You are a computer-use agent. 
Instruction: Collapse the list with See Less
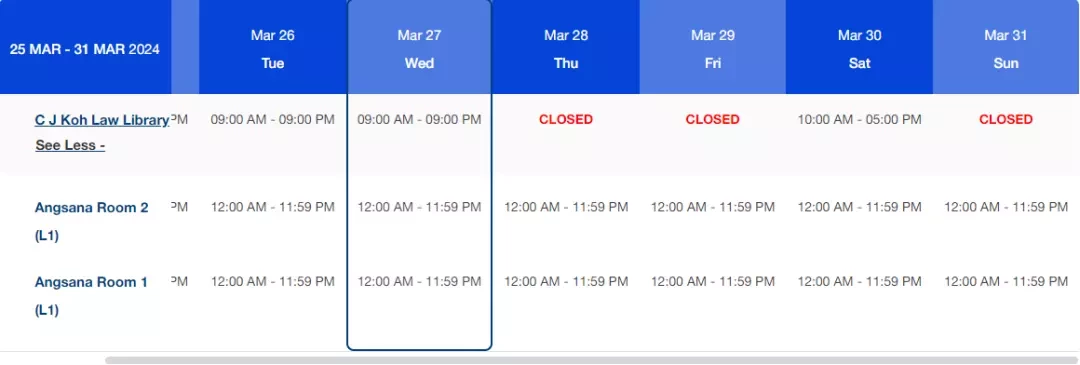pyautogui.click(x=70, y=146)
